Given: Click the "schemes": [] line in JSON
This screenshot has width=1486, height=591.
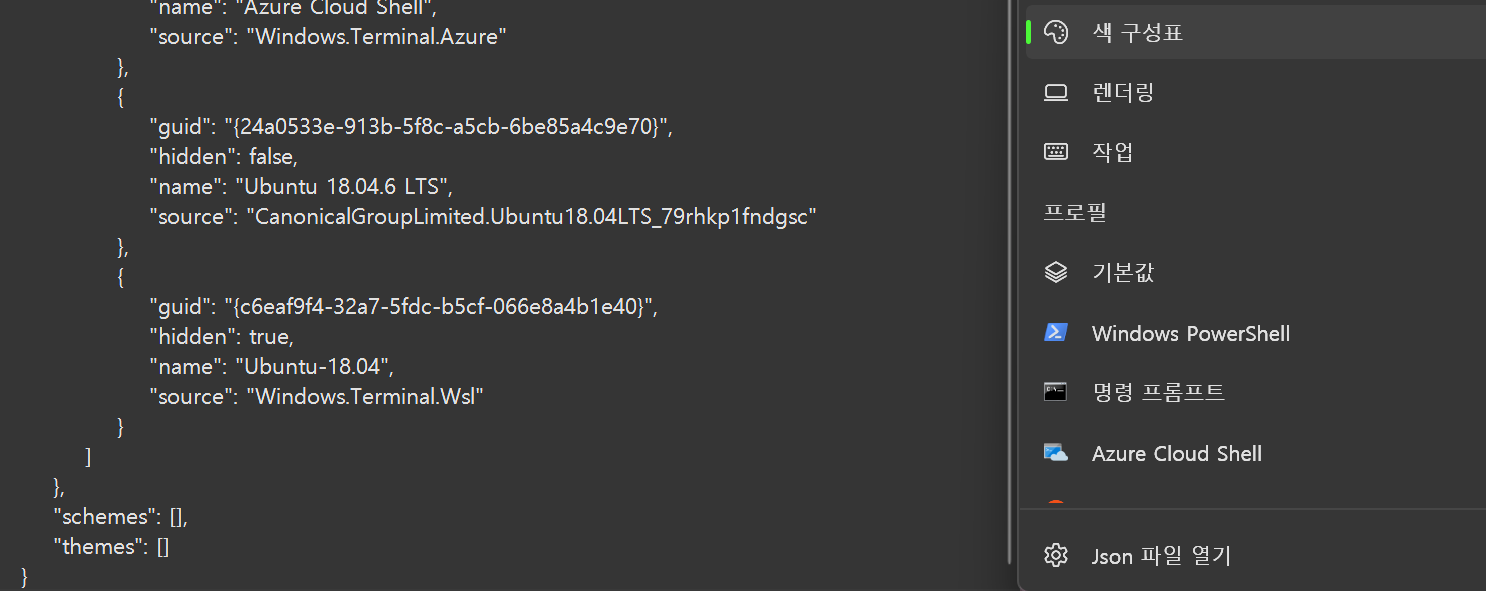Looking at the screenshot, I should 120,517.
